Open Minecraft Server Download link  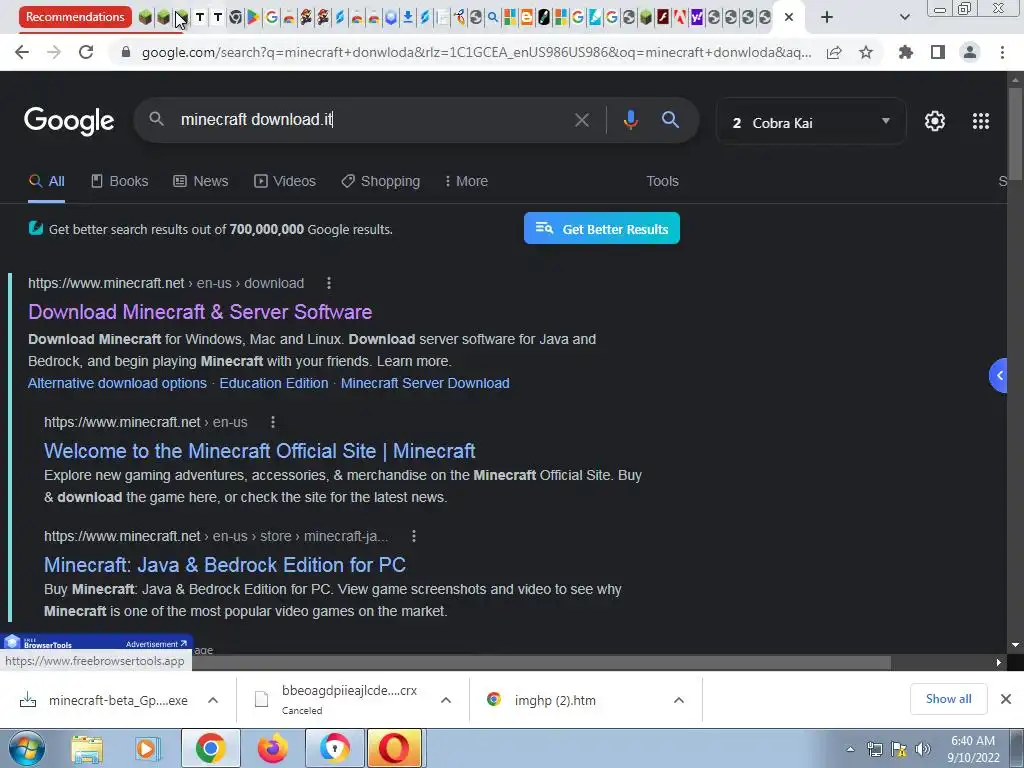[425, 383]
